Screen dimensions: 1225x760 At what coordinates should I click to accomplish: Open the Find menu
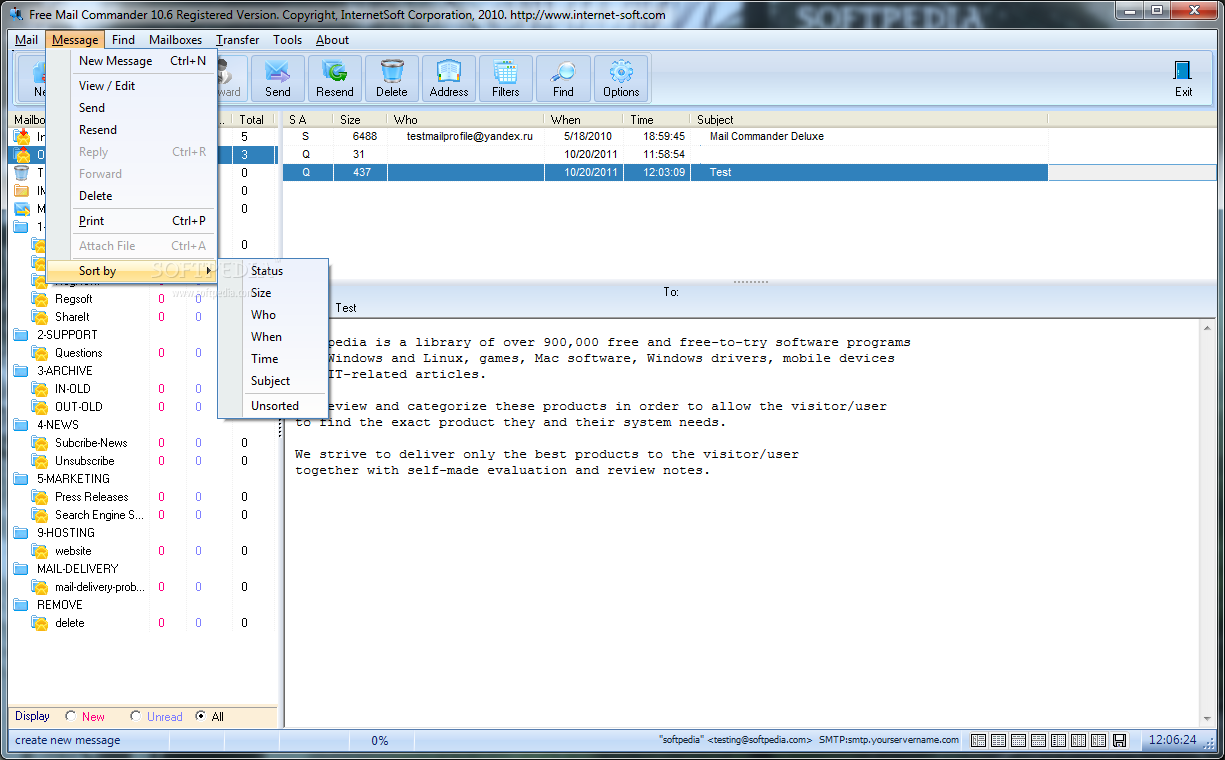(x=123, y=40)
